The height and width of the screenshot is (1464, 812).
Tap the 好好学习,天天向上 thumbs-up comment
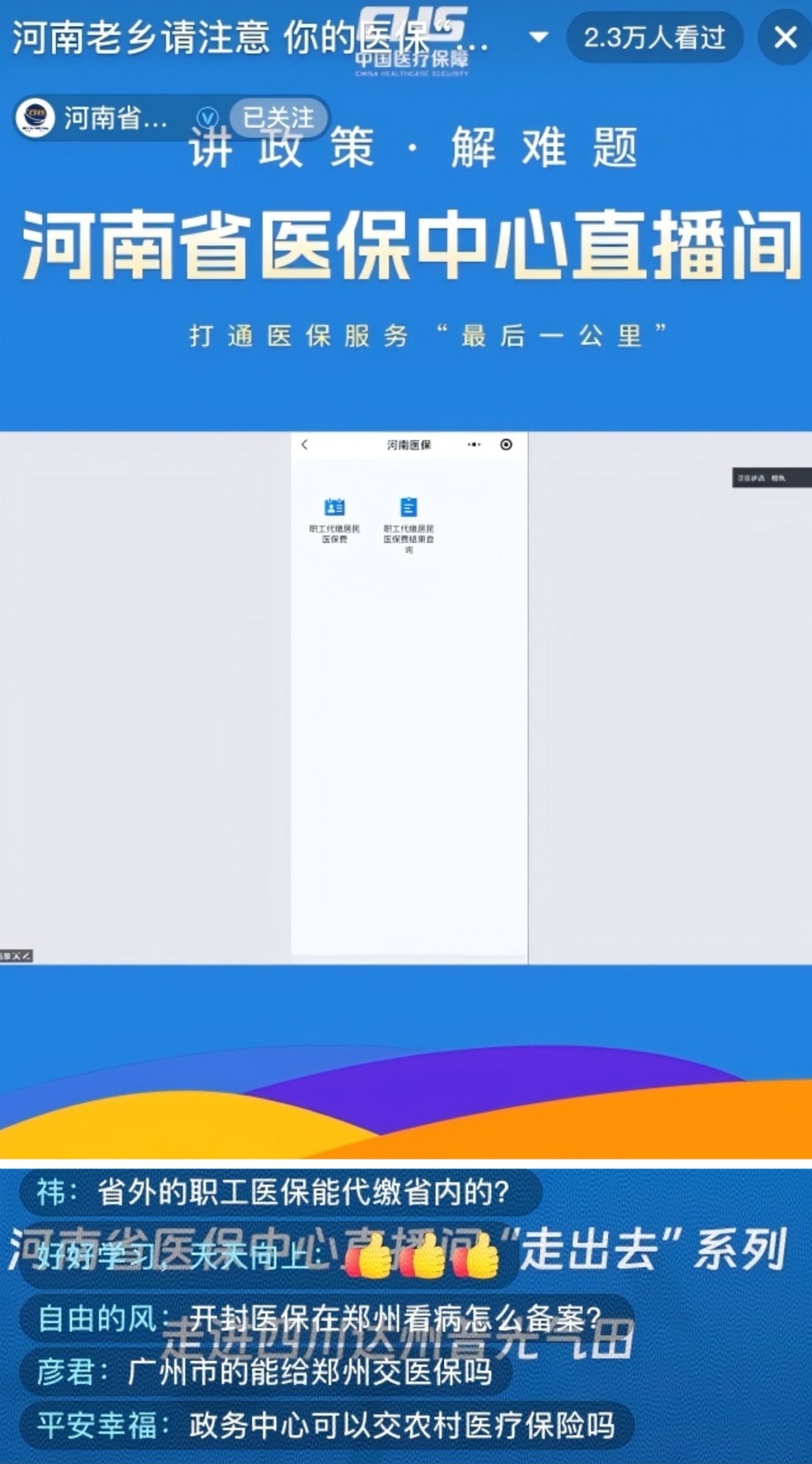[x=268, y=1255]
